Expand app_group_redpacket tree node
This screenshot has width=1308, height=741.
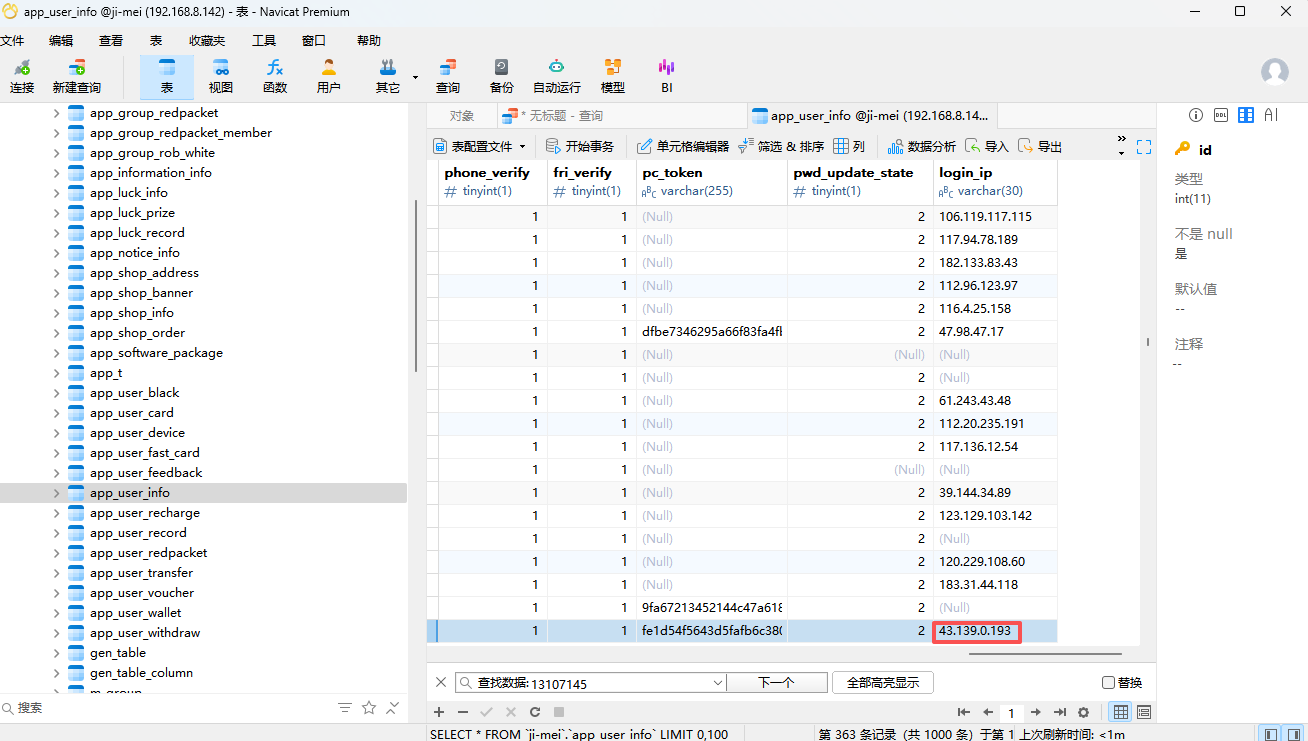point(56,113)
